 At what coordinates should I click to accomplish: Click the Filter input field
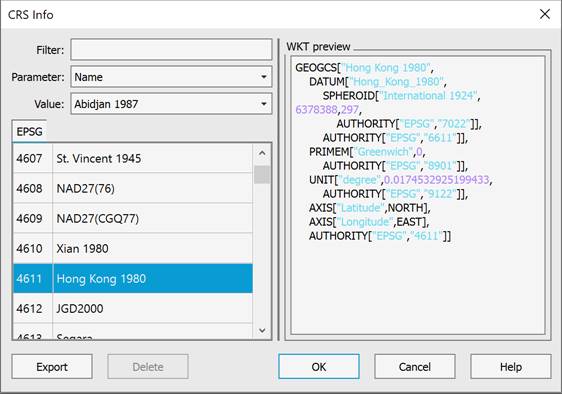point(171,49)
